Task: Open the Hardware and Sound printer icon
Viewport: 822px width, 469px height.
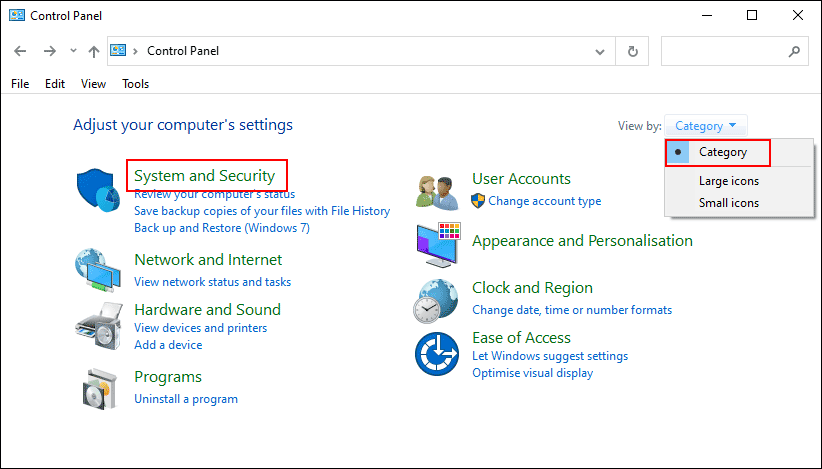Action: (x=99, y=325)
